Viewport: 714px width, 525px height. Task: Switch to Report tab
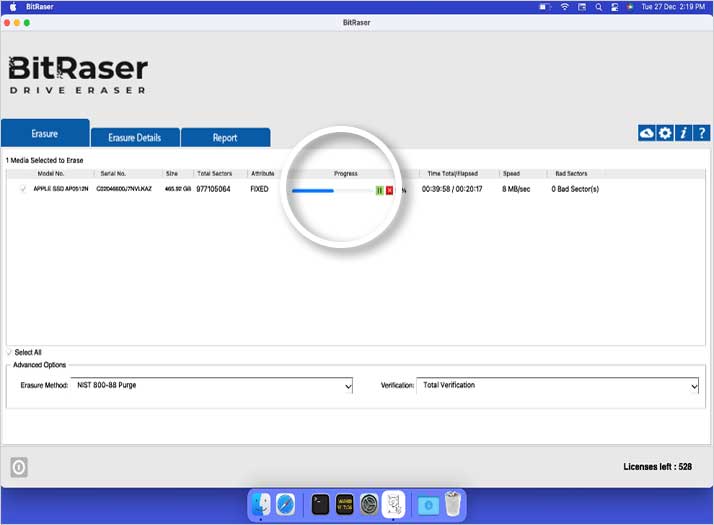click(225, 138)
